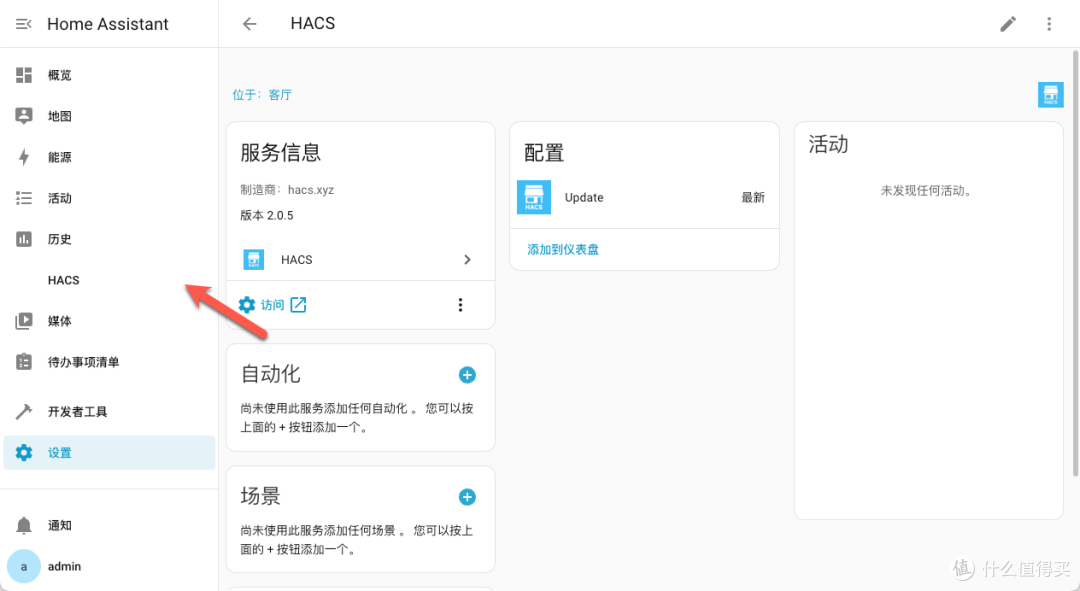Open the 媒体 media play icon
Viewport: 1080px width, 591px height.
click(24, 321)
